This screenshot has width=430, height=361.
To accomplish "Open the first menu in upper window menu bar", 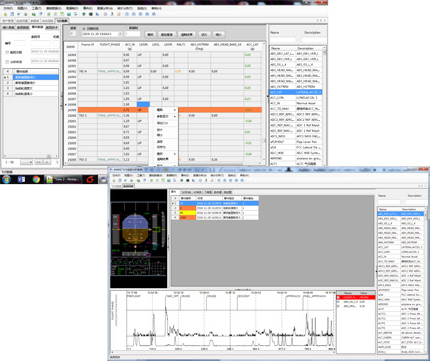I will point(8,8).
